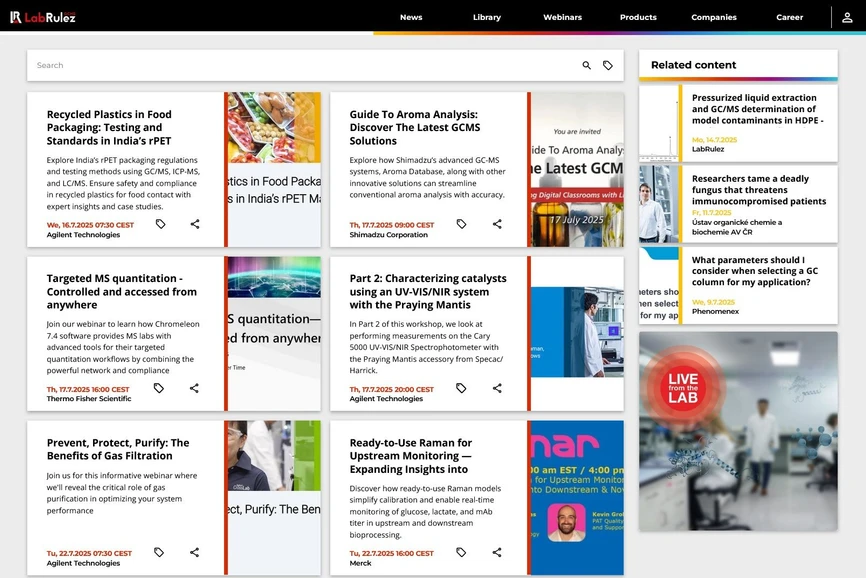This screenshot has height=578, width=866.
Task: Click the Related content heading
Action: point(693,65)
